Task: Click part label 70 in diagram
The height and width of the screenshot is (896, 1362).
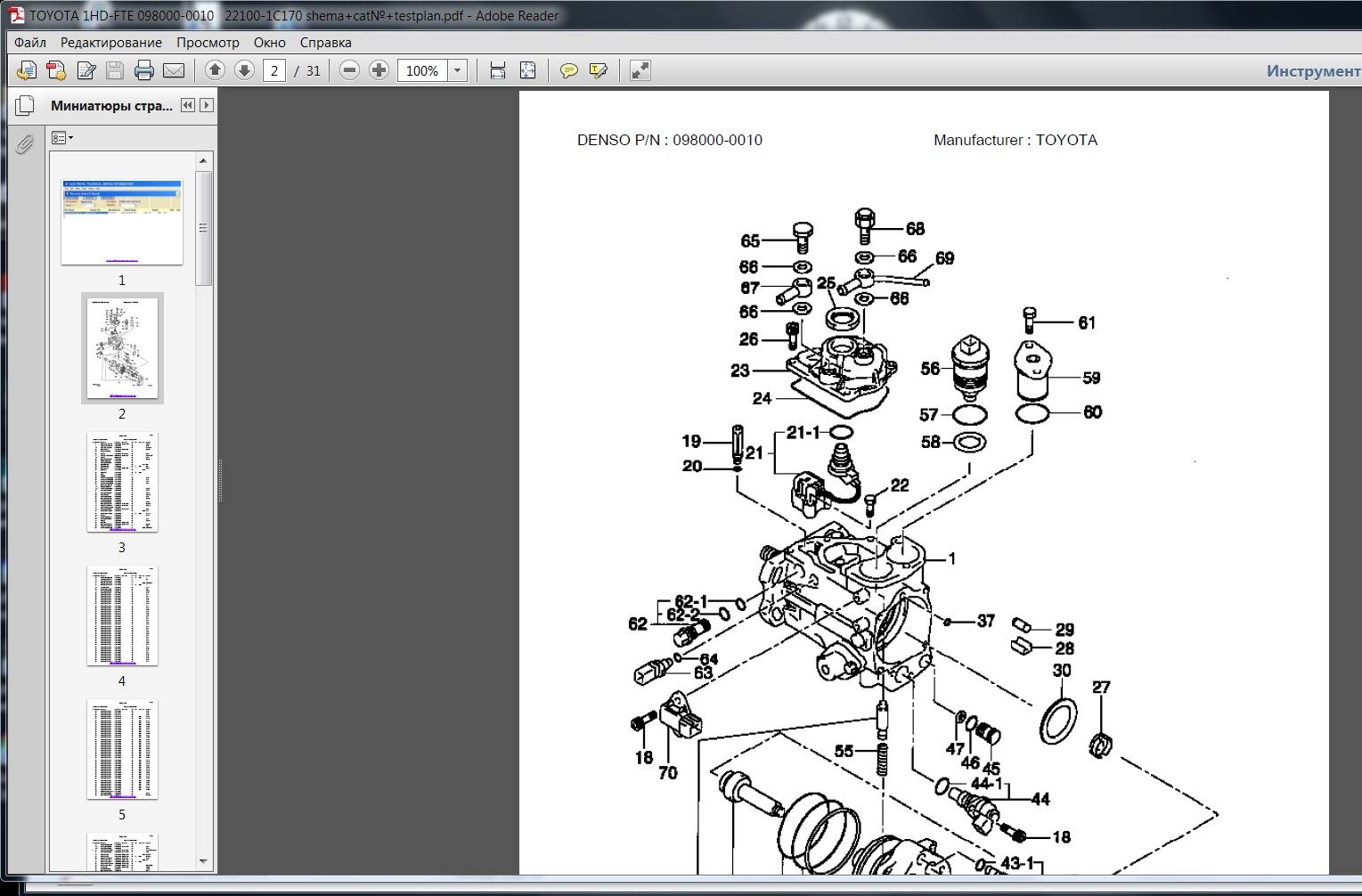Action: 668,773
